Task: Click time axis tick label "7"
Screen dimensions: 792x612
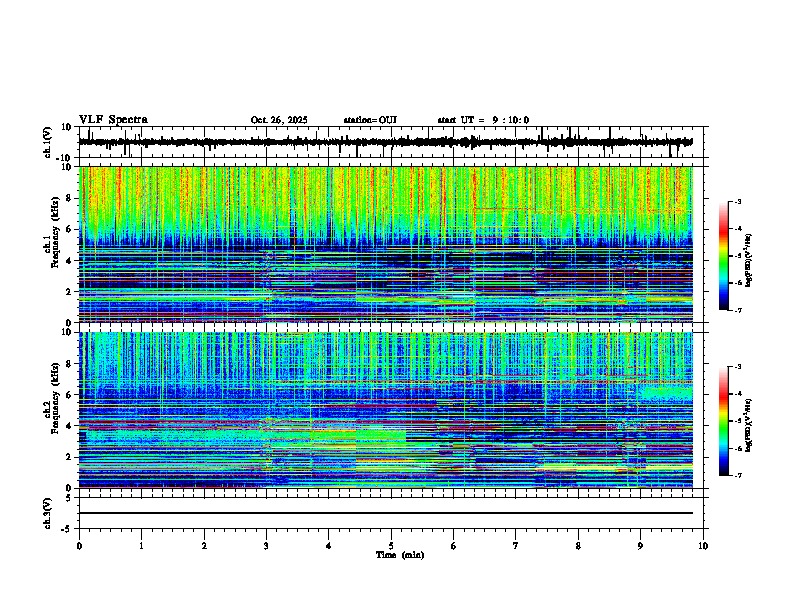Action: point(516,546)
